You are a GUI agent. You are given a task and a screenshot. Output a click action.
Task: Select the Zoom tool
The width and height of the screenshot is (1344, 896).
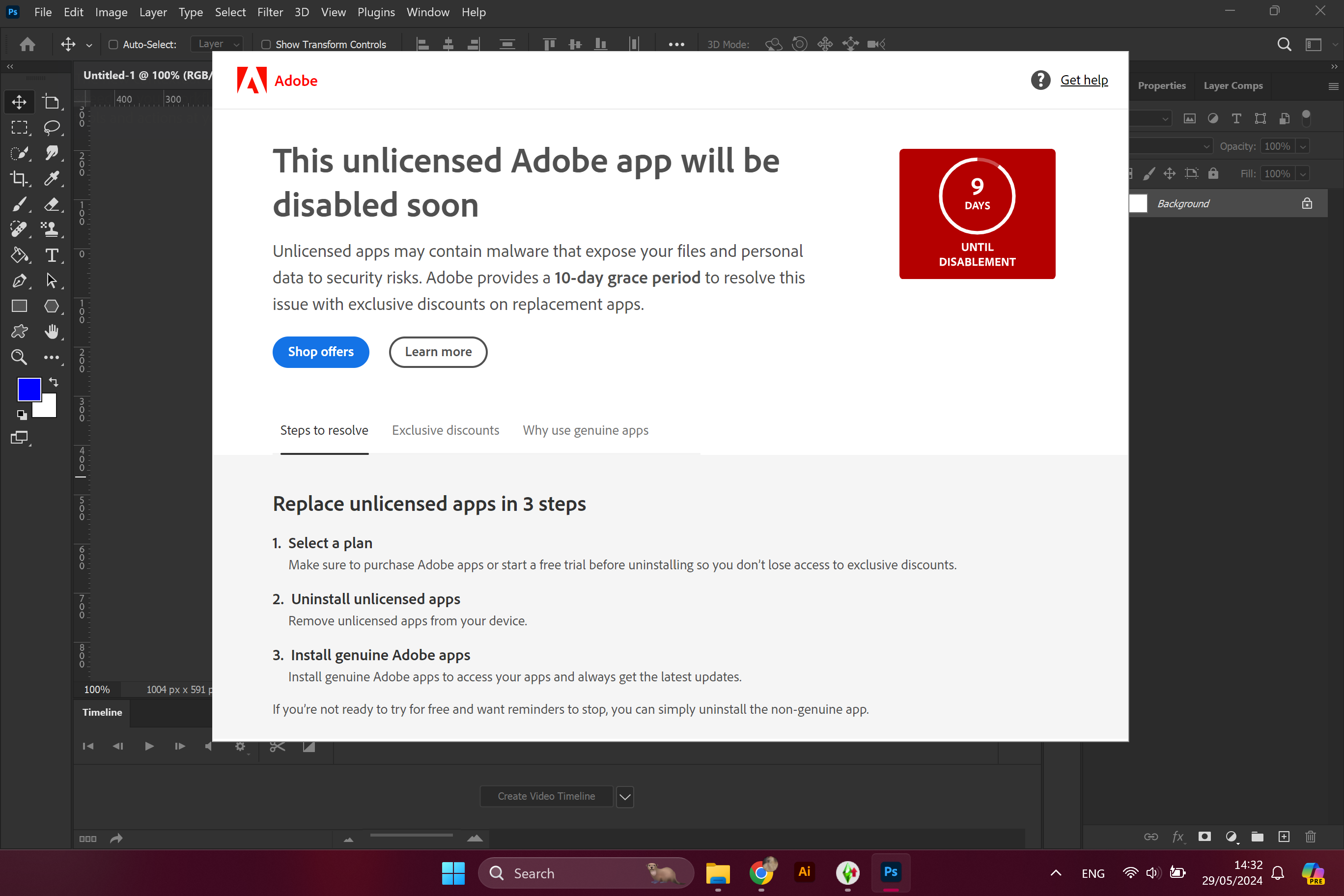(x=20, y=357)
